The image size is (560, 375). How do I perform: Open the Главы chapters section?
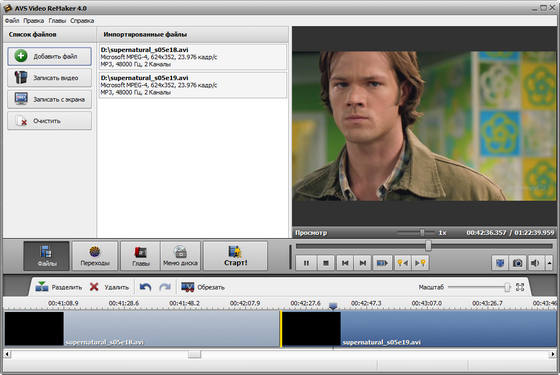[x=140, y=256]
